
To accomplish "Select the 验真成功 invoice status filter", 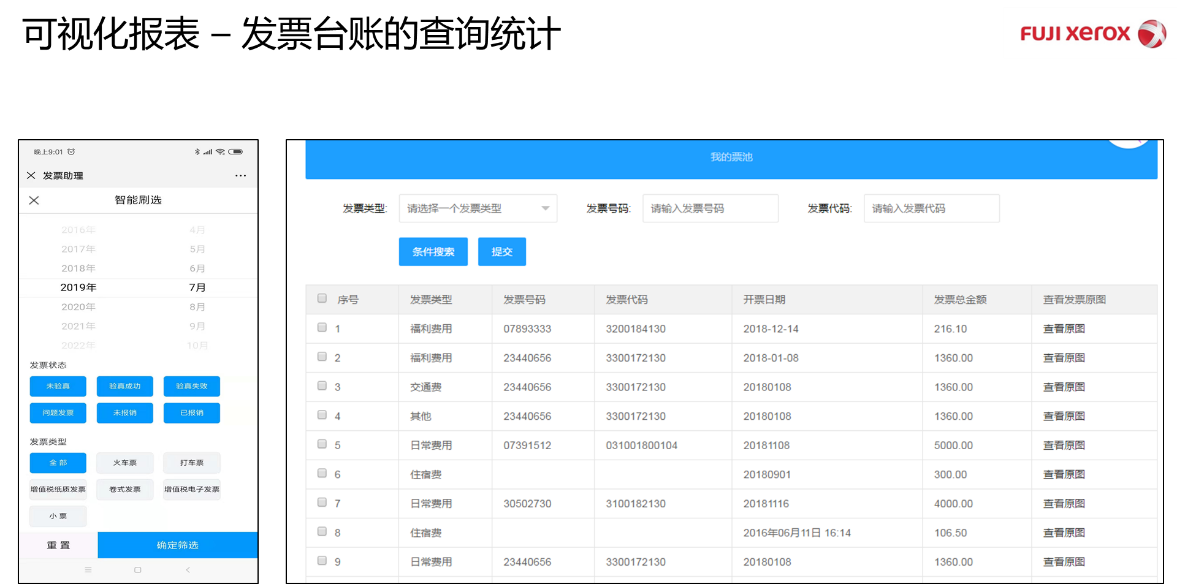I will [x=125, y=386].
